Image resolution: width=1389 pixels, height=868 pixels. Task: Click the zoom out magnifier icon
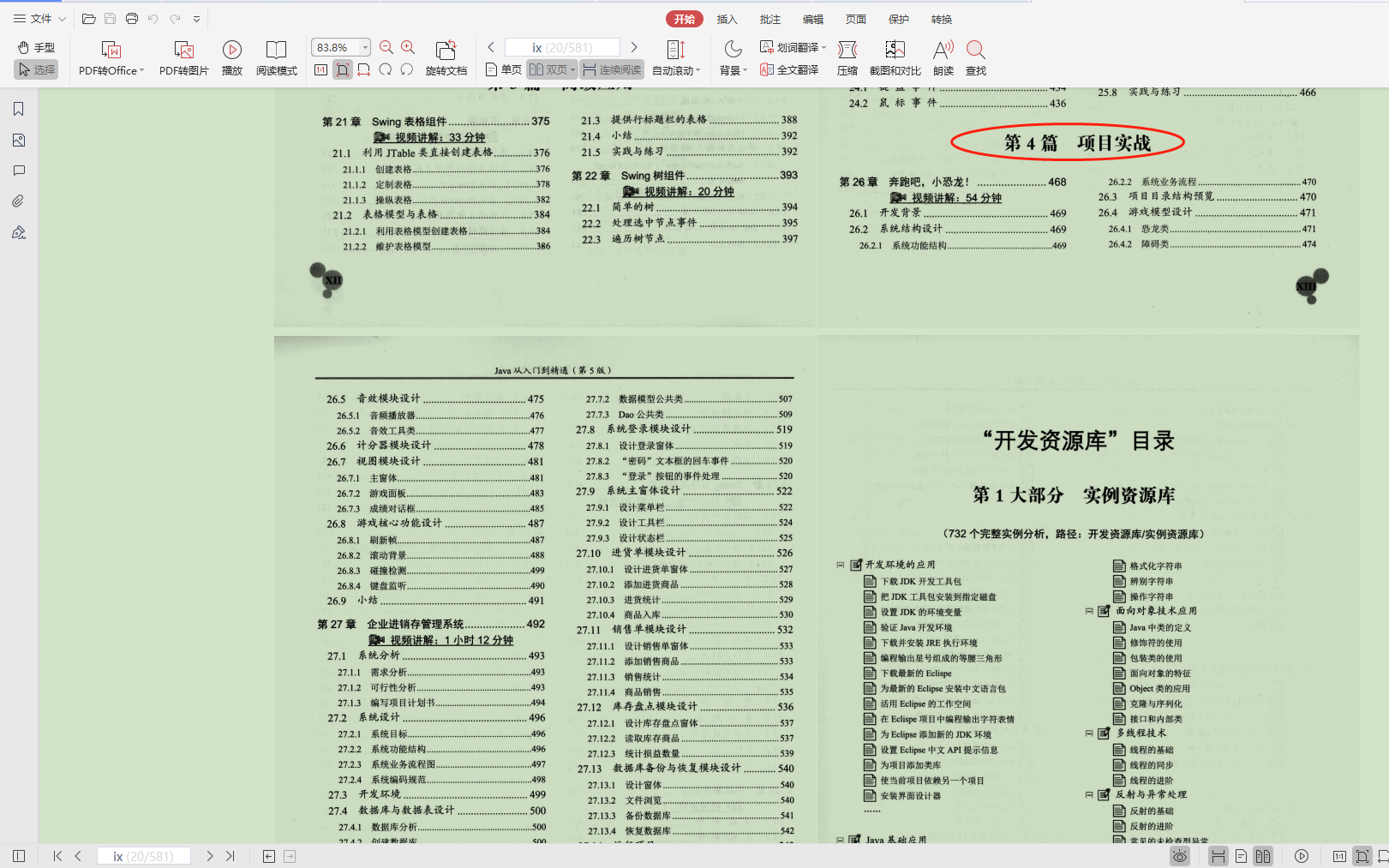pos(386,48)
